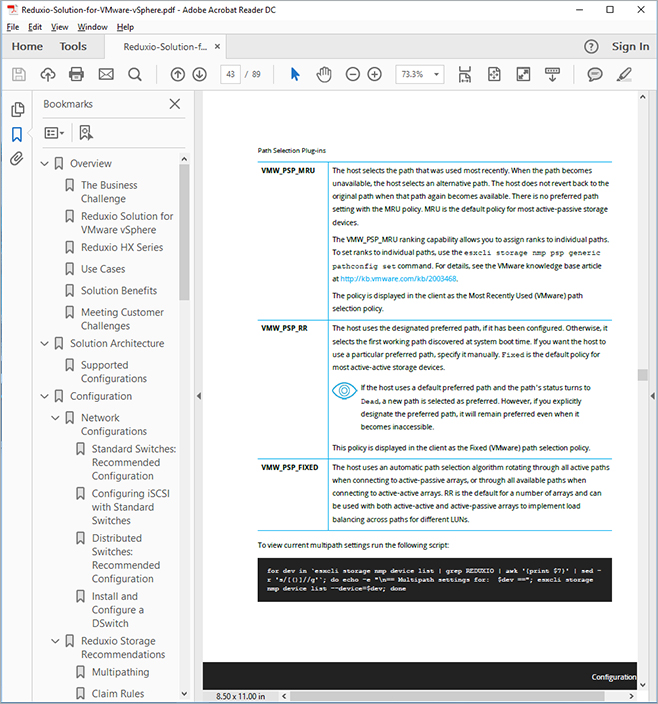Screen dimensions: 658x704
Task: Click the find current bookmark icon
Action: 86,133
